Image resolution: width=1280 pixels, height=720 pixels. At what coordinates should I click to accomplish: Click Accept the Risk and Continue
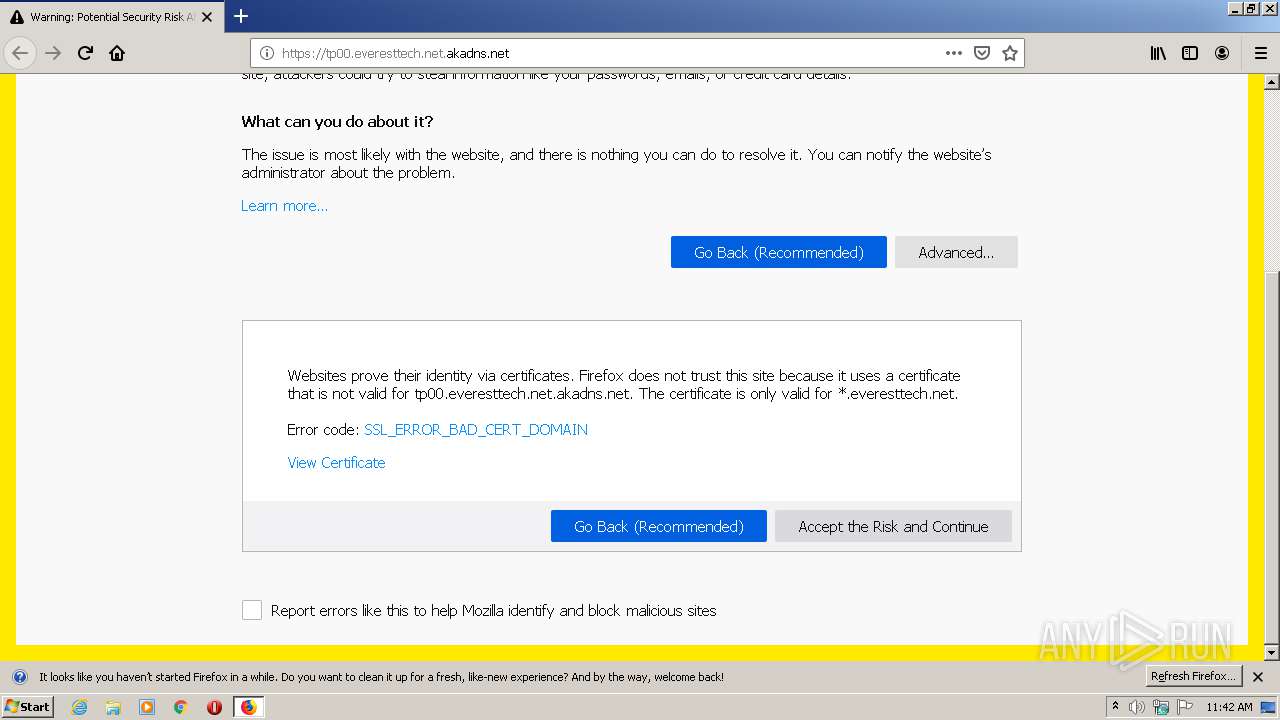click(x=893, y=526)
